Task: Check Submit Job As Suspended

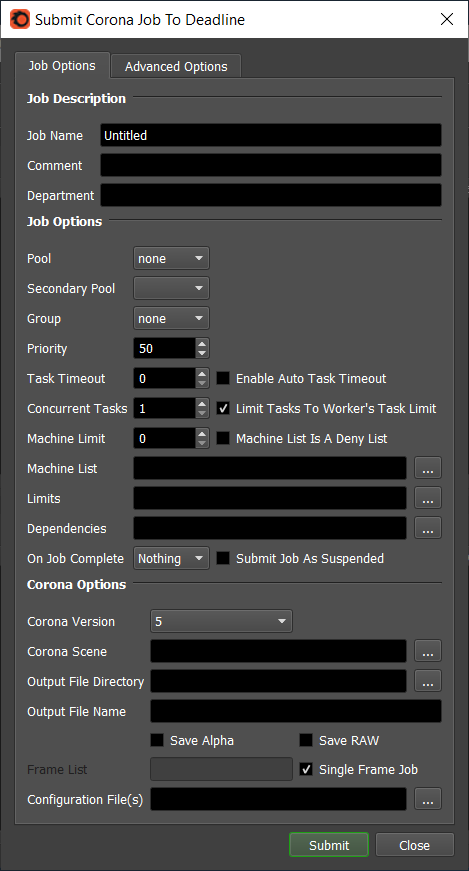Action: click(223, 558)
